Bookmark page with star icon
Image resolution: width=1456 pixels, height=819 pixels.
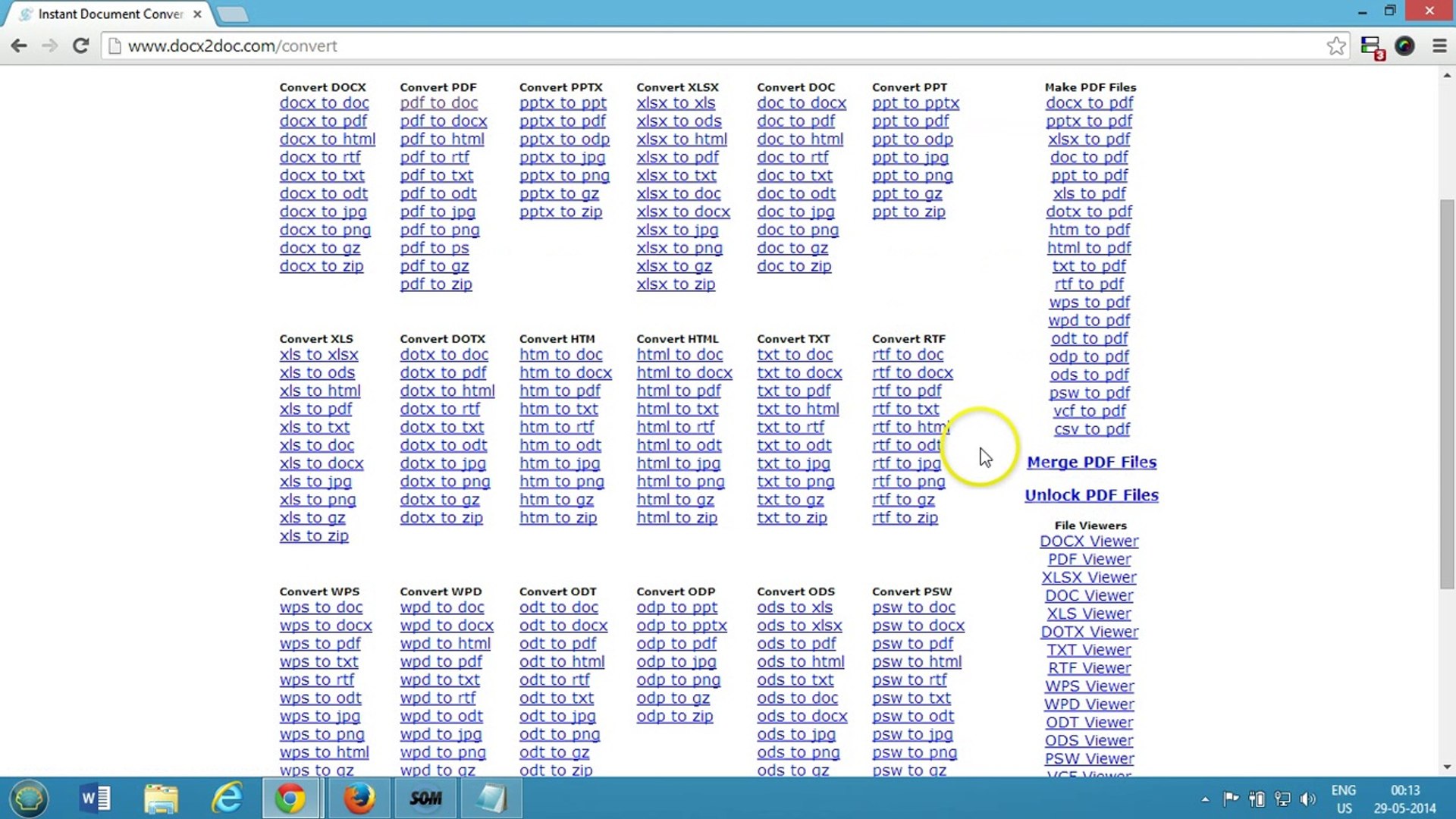click(1336, 45)
